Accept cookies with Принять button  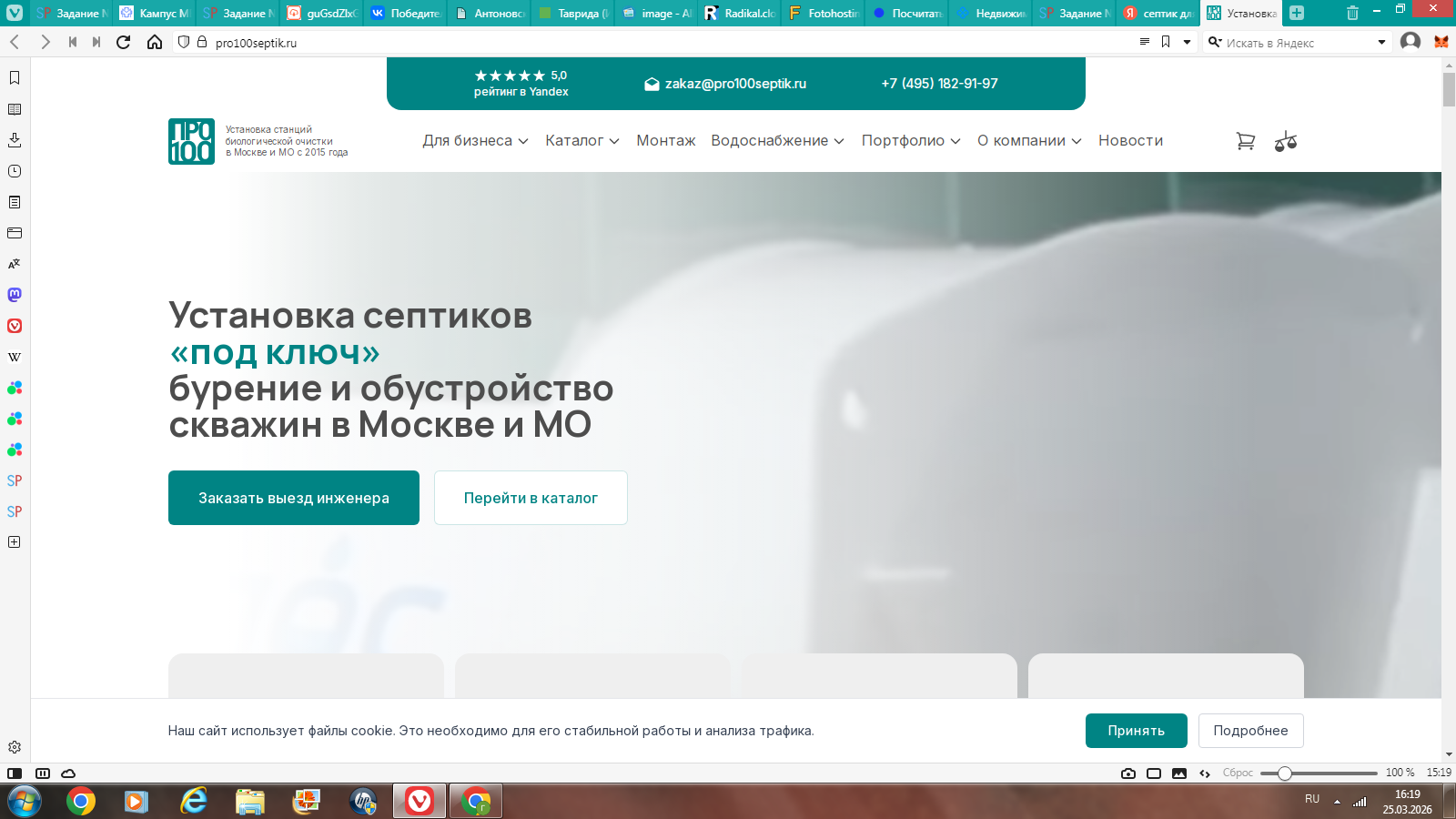[1136, 731]
